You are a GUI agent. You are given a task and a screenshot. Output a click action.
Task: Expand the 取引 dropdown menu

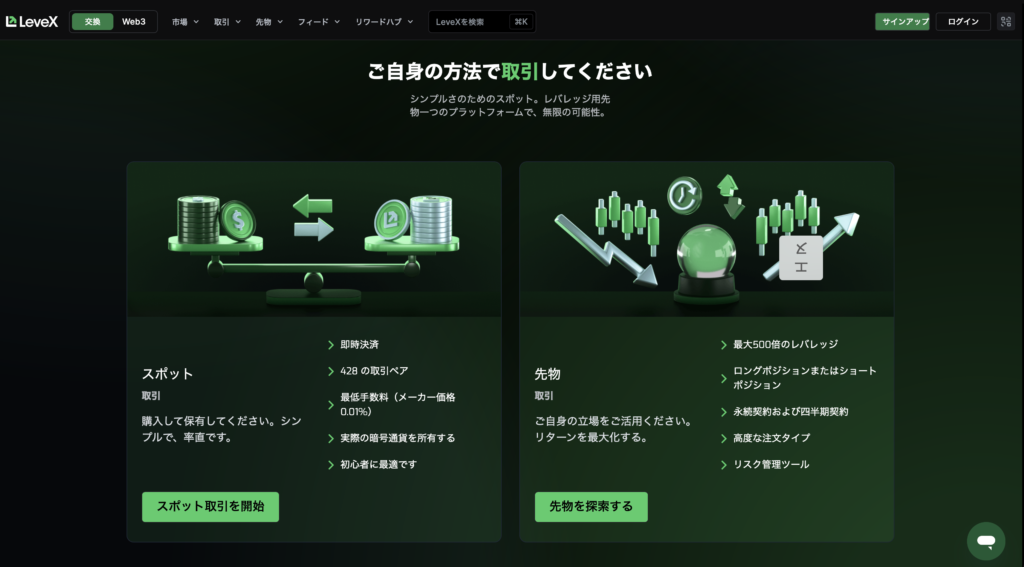click(227, 22)
